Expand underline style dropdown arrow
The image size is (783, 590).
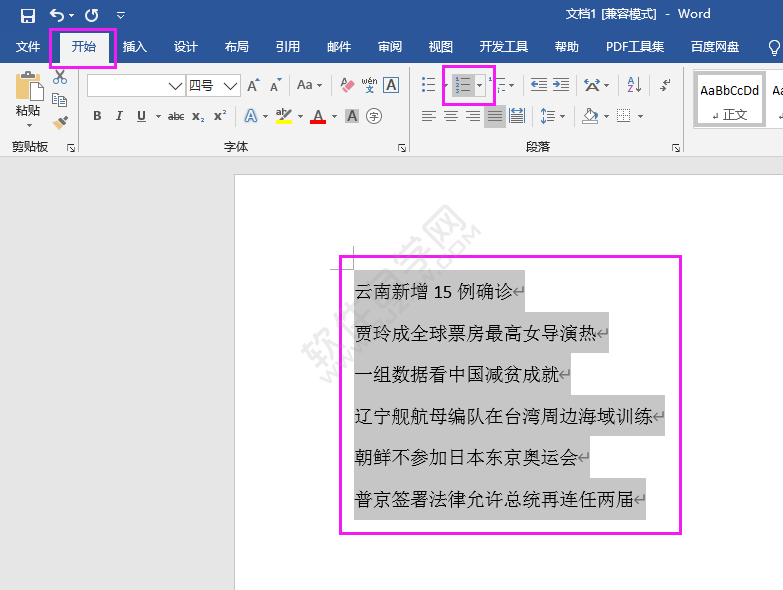158,117
